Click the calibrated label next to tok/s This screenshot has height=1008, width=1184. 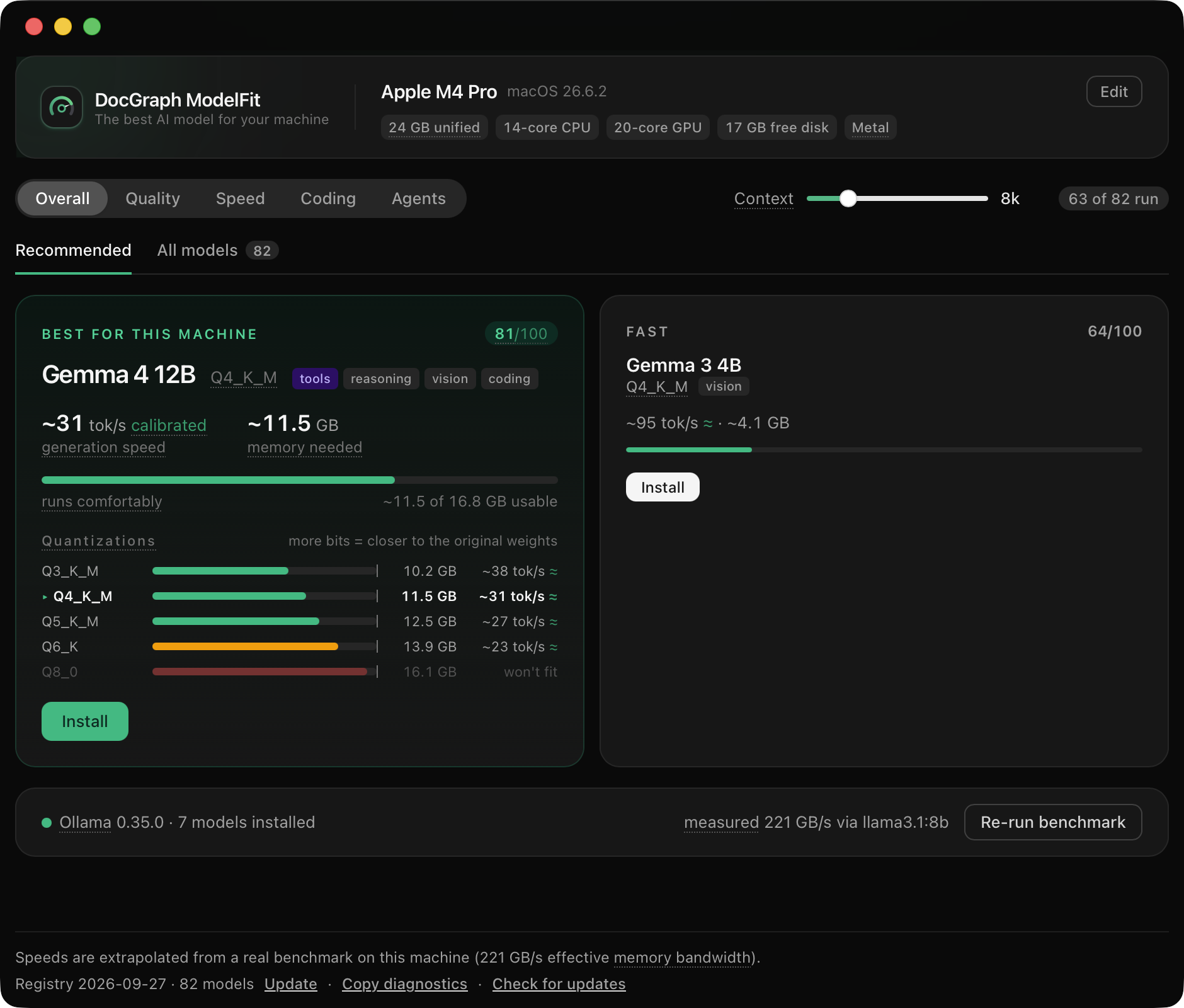pos(169,425)
